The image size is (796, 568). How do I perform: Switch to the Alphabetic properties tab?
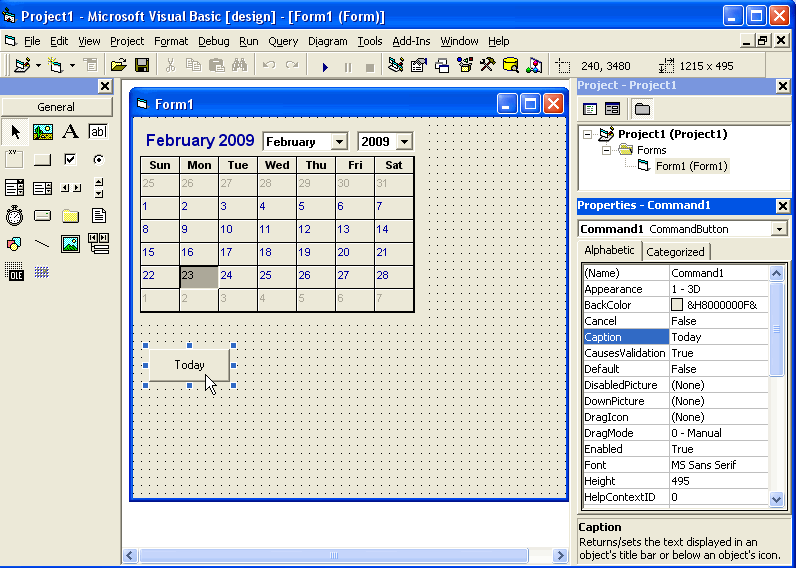(x=609, y=250)
